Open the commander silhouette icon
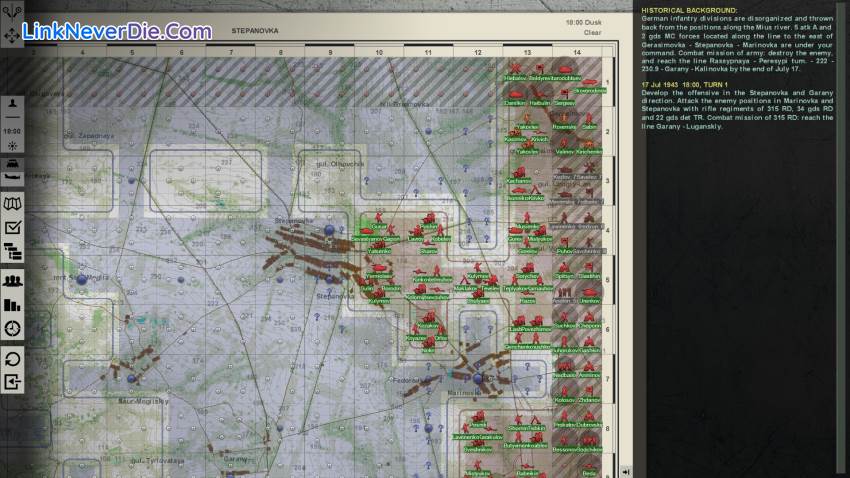Viewport: 850px width, 478px height. (x=12, y=105)
